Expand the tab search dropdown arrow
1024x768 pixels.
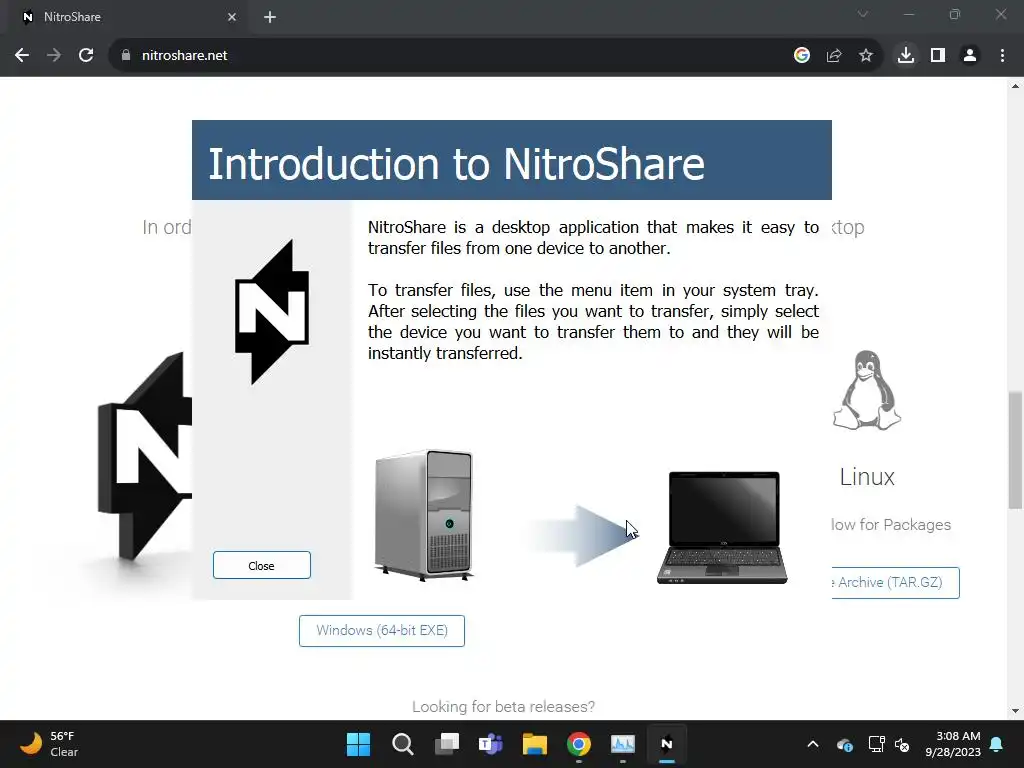[x=863, y=14]
